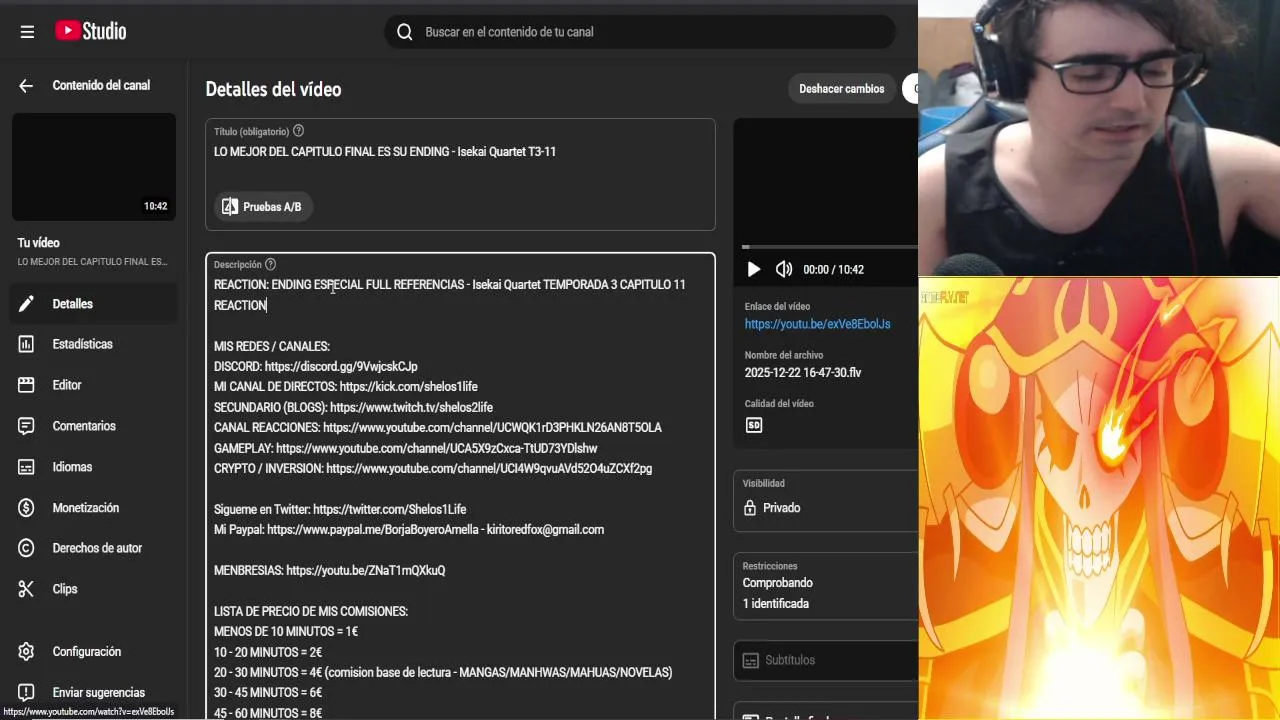Open Configuración settings
The width and height of the screenshot is (1280, 720).
(94, 651)
